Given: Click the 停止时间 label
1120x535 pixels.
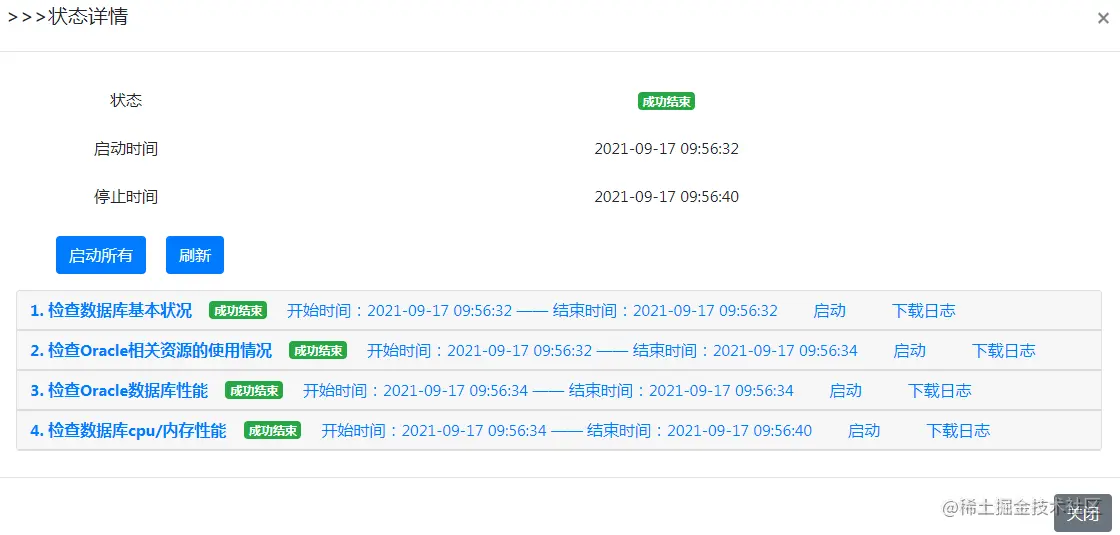Looking at the screenshot, I should [126, 196].
